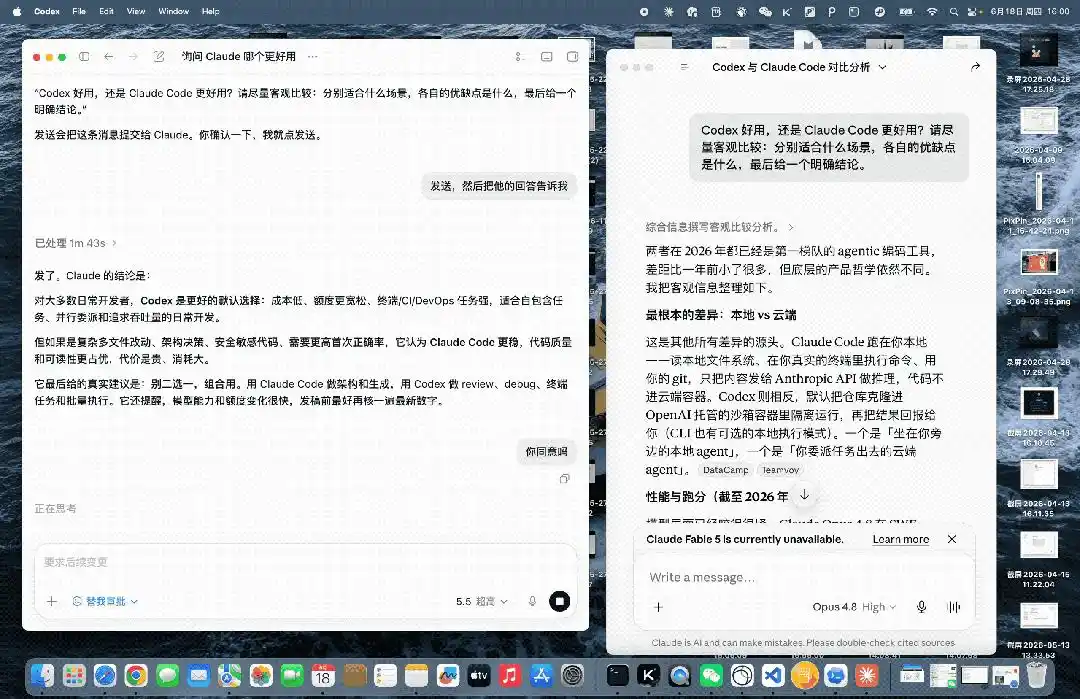Toggle the microphone in the Codex composer
The width and height of the screenshot is (1080, 699).
point(532,601)
